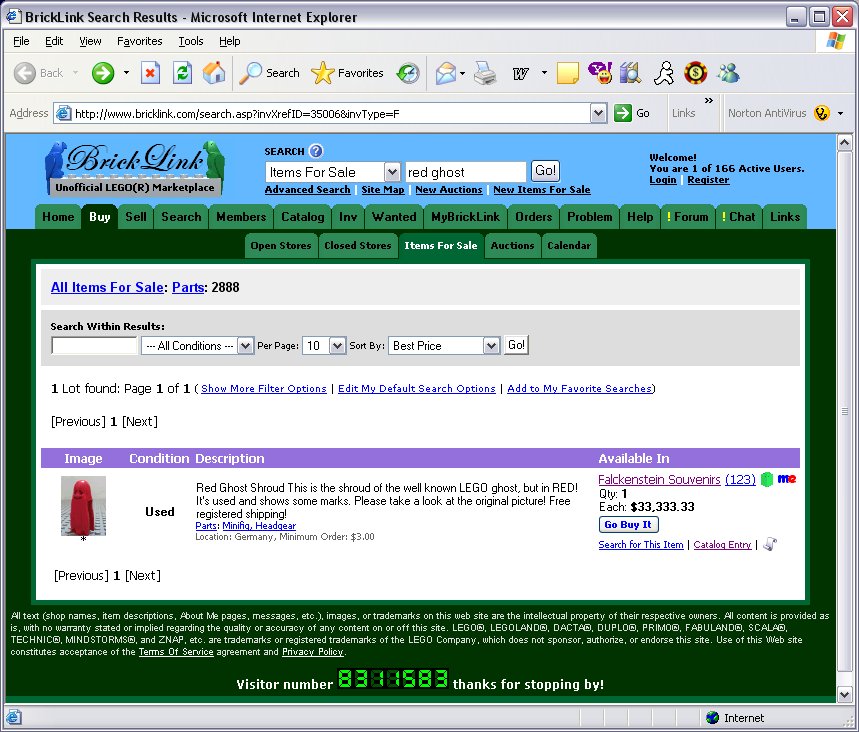The image size is (859, 732).
Task: Open the Tools menu
Action: (x=191, y=41)
